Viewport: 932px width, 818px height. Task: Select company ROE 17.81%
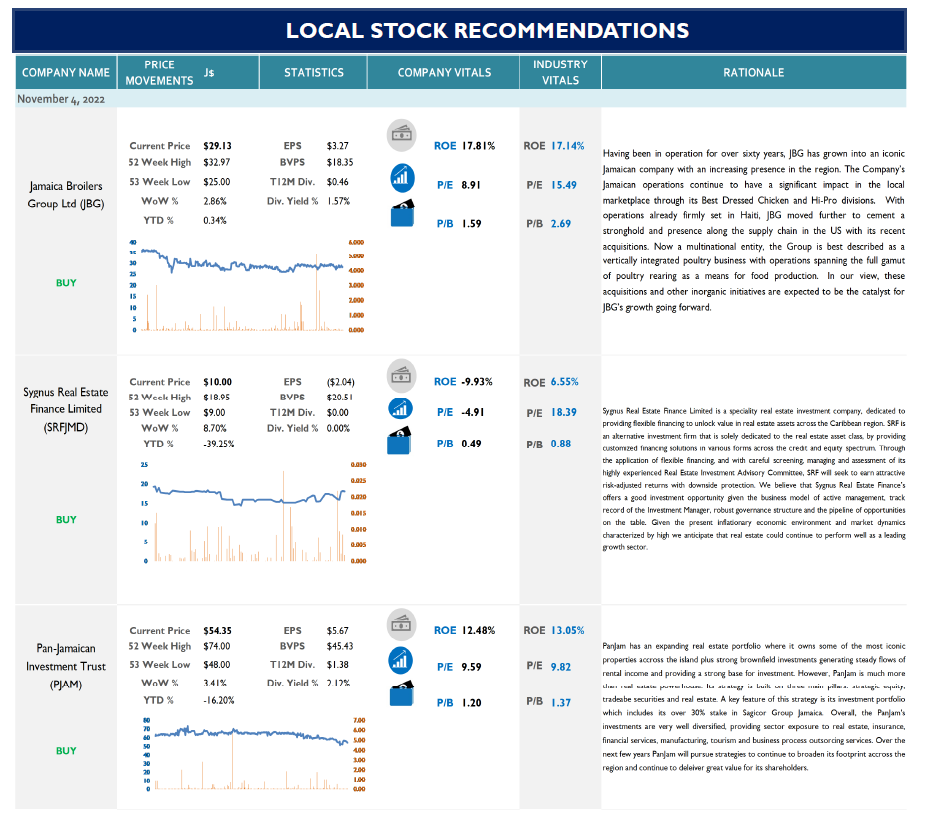(x=478, y=146)
